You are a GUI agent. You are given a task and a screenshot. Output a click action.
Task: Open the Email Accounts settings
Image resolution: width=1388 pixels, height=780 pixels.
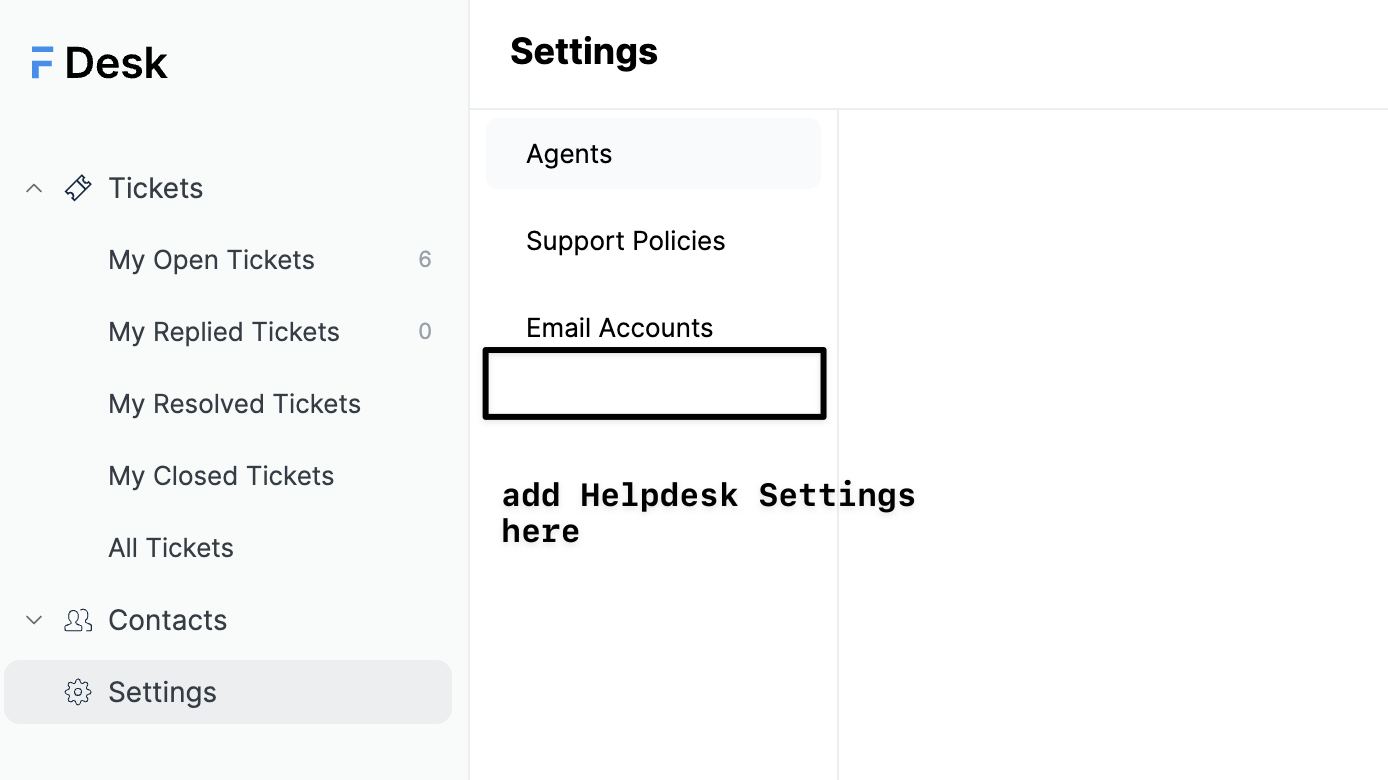coord(619,327)
